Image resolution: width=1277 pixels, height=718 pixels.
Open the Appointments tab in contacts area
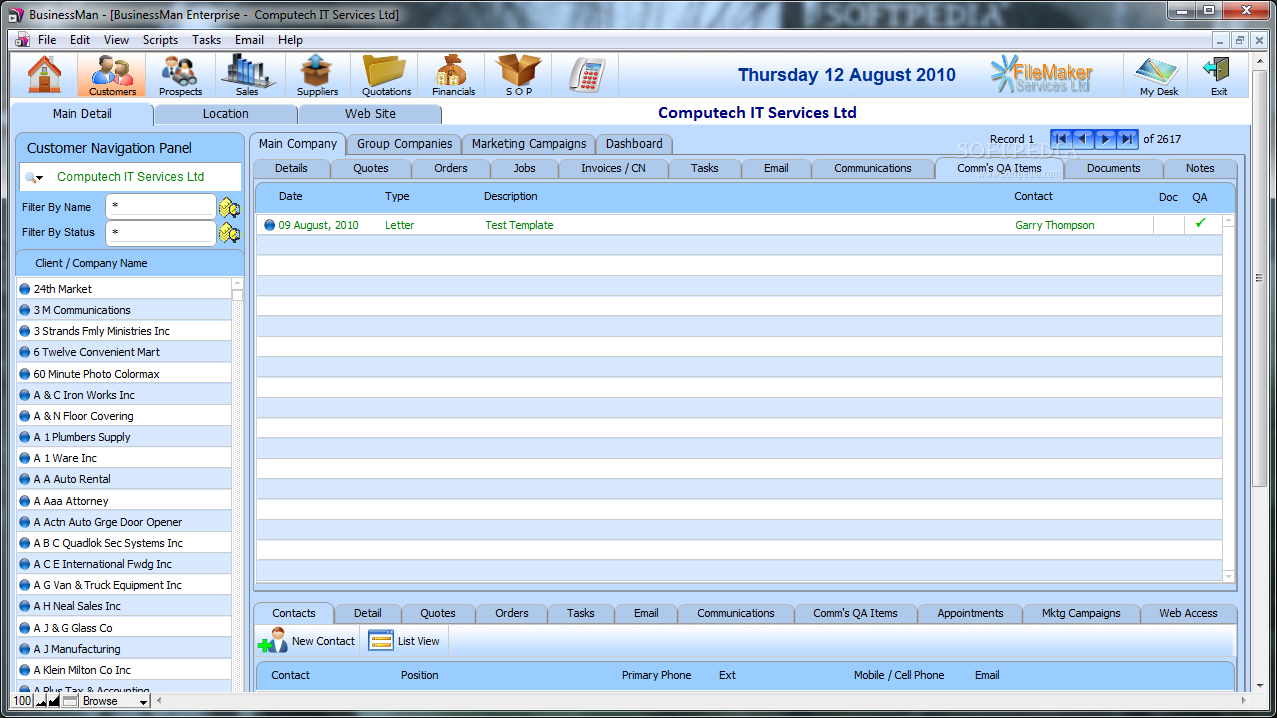tap(970, 613)
